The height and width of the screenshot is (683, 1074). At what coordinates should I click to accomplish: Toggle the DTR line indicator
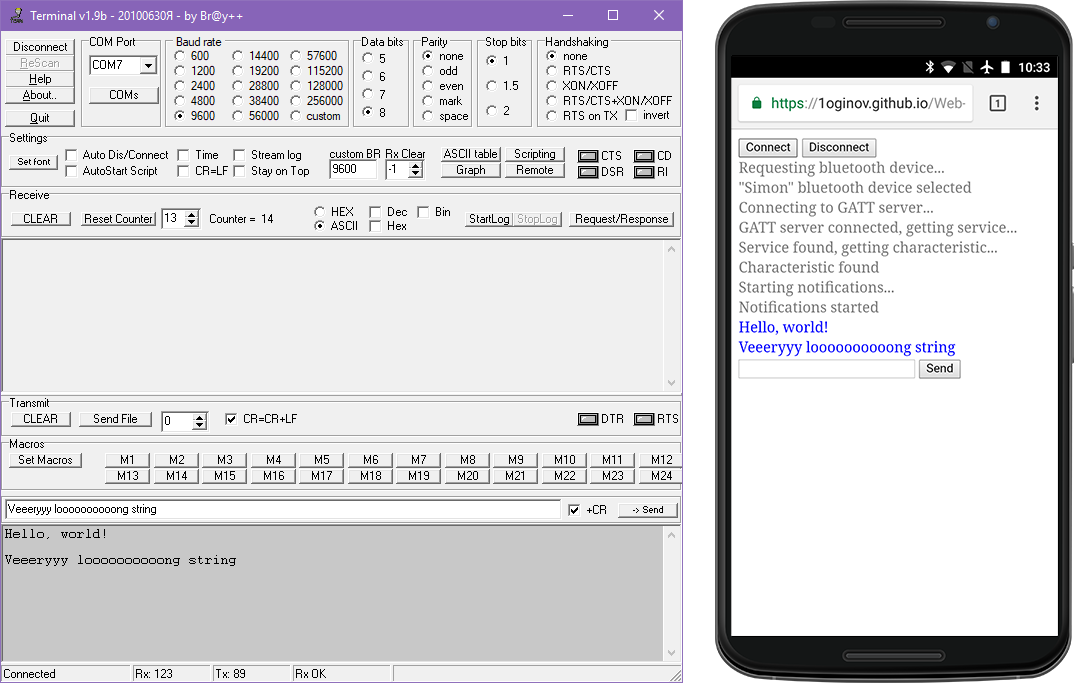[x=588, y=419]
